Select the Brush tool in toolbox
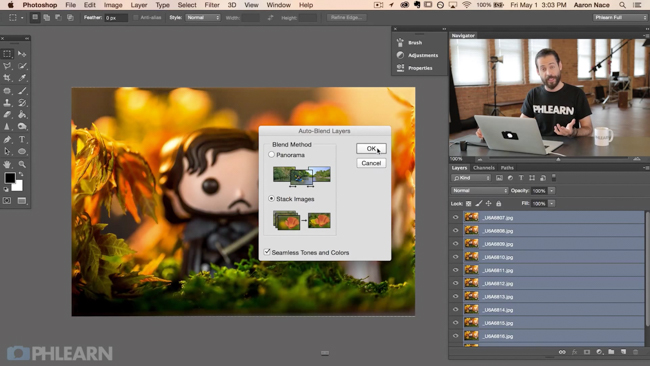 22,91
